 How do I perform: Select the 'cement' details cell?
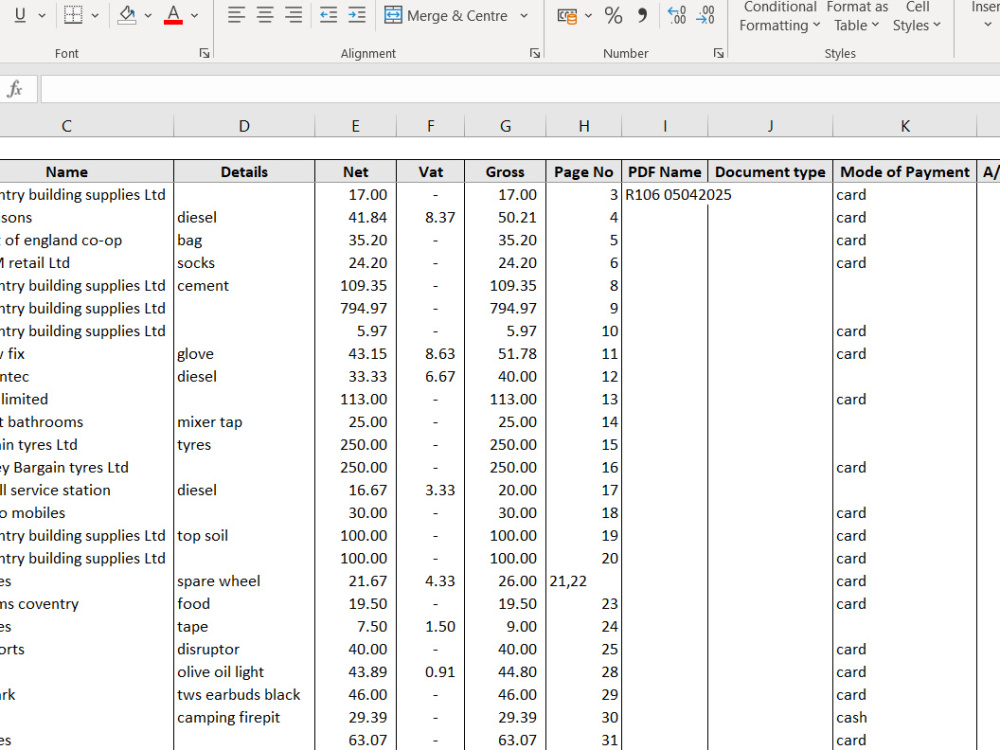tap(244, 286)
